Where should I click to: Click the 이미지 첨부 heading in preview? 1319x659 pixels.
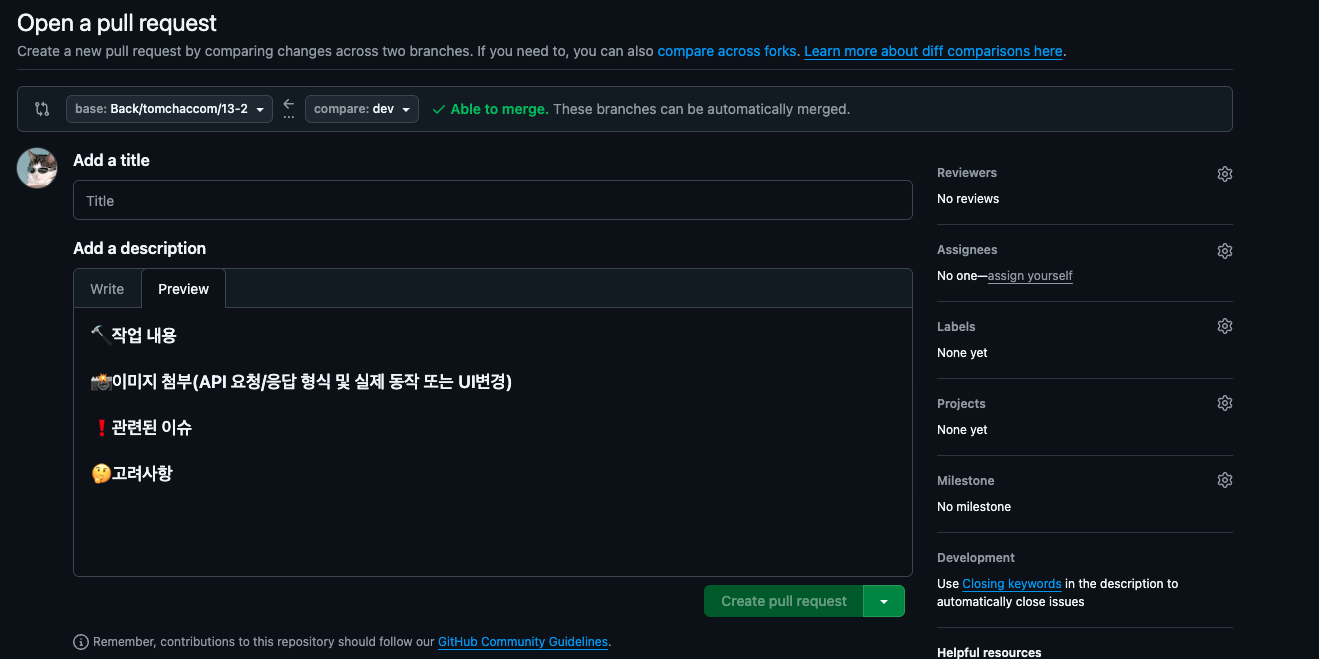point(301,381)
